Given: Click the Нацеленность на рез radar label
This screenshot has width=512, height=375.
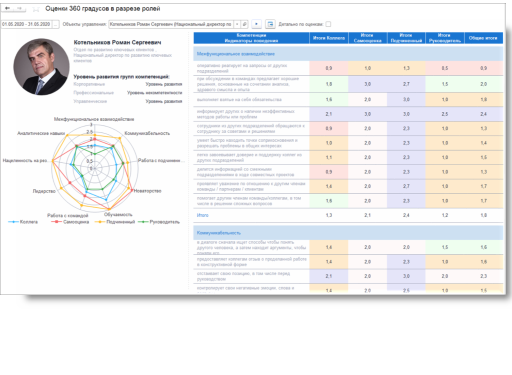Looking at the screenshot, I should pos(25,160).
